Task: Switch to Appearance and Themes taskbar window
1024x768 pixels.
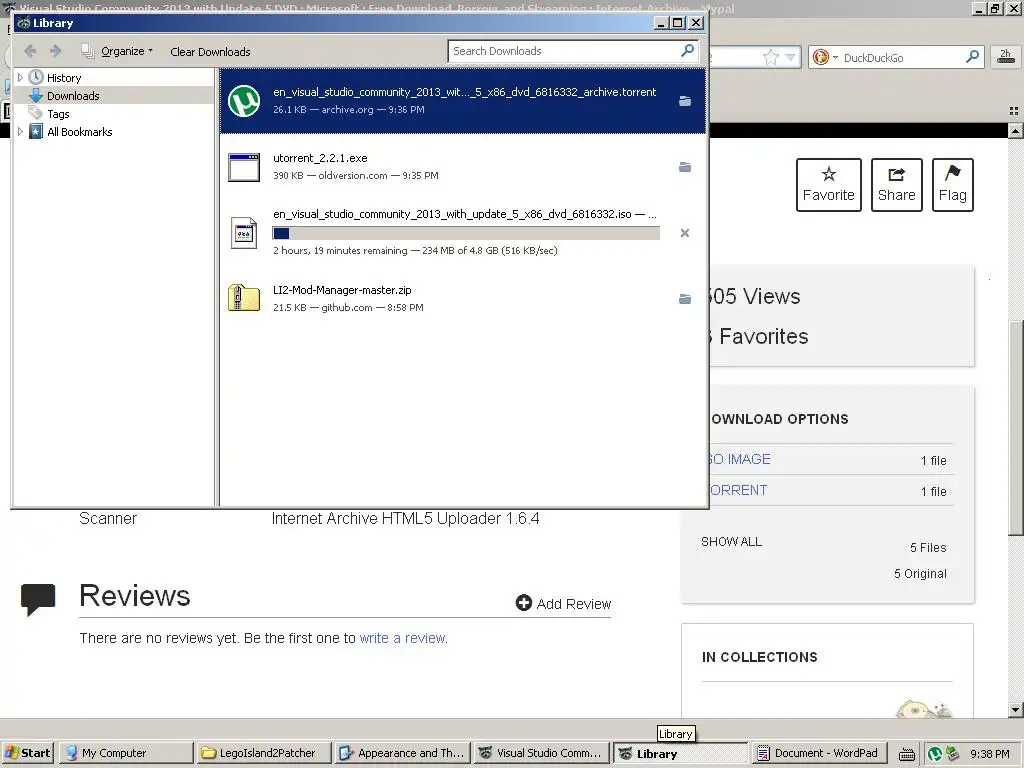Action: tap(402, 753)
